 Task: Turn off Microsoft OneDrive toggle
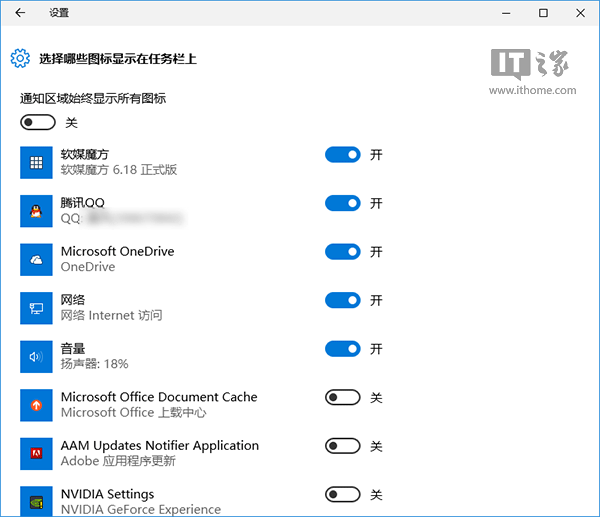click(342, 252)
